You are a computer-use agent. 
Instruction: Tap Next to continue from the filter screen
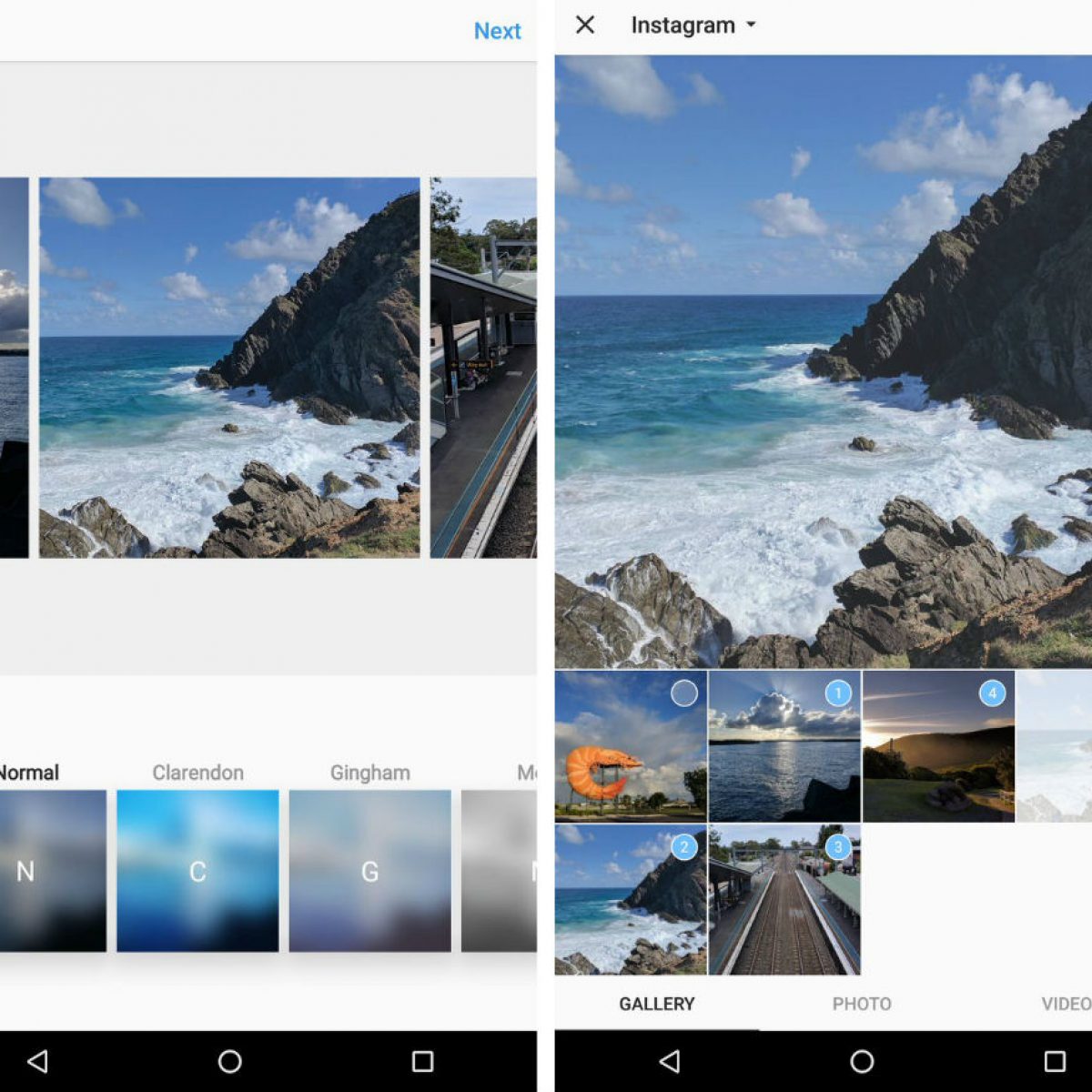(x=497, y=31)
